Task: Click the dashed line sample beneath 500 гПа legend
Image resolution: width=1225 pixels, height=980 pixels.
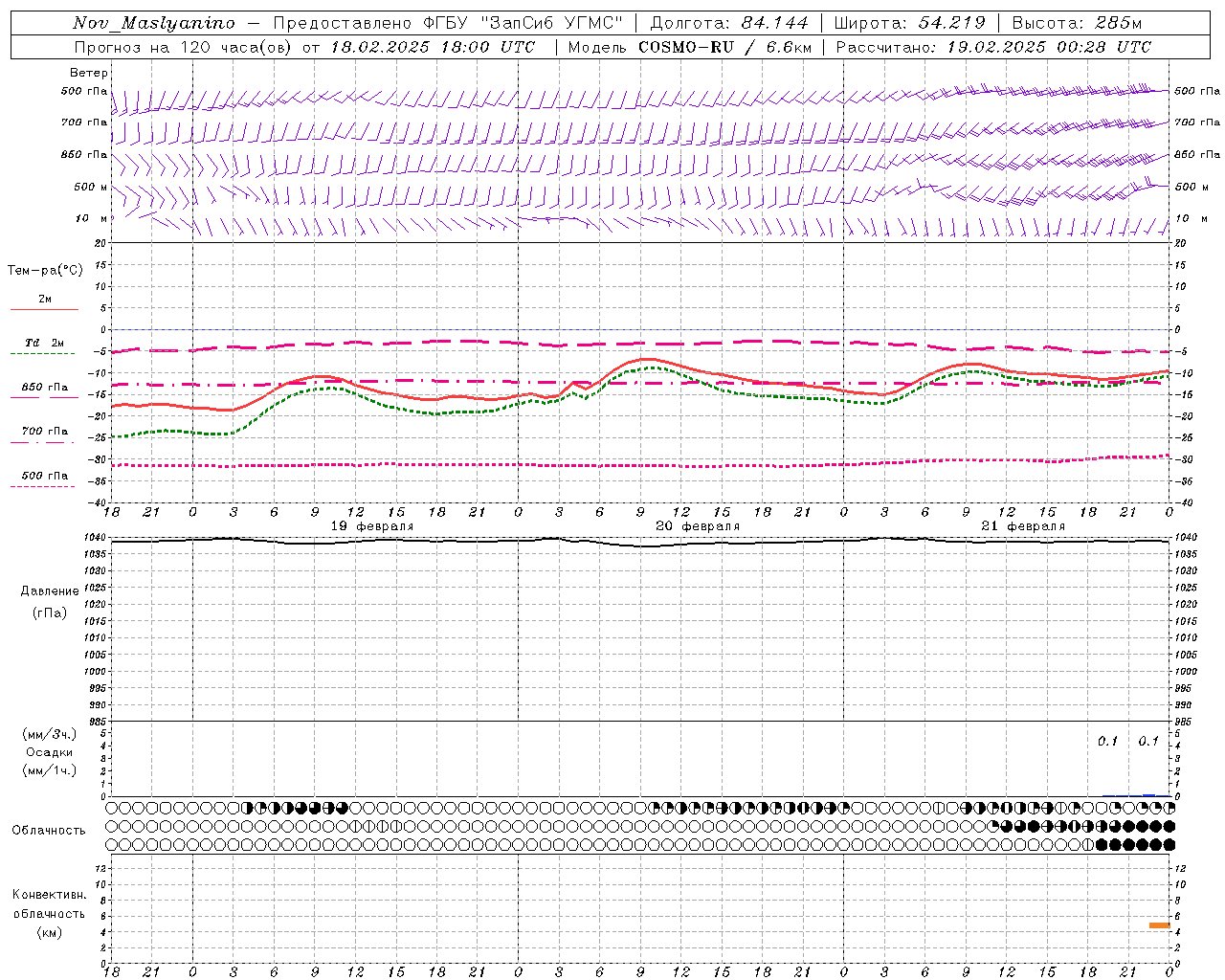Action: [42, 486]
